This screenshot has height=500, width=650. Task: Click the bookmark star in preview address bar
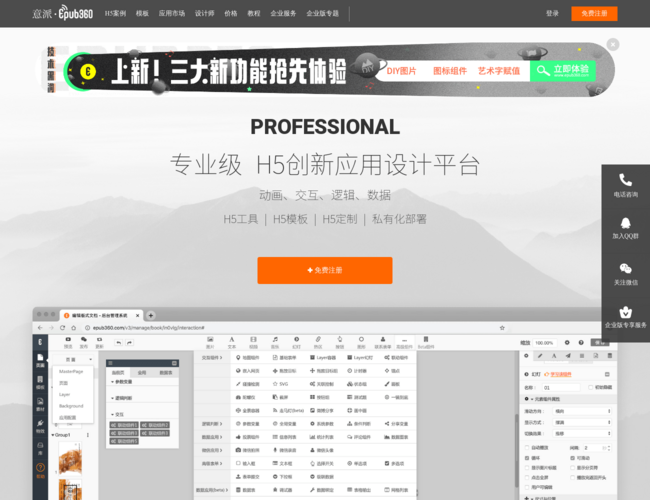pyautogui.click(x=502, y=328)
